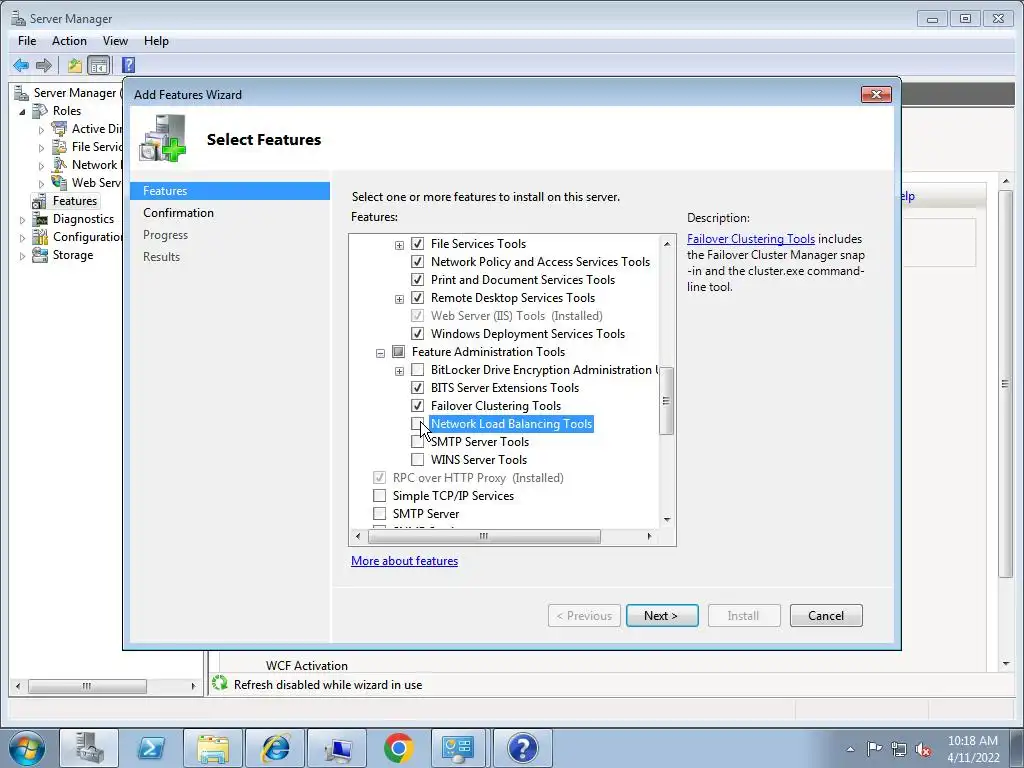Click the Storage node icon
Screen dimensions: 1024x768
(x=40, y=255)
